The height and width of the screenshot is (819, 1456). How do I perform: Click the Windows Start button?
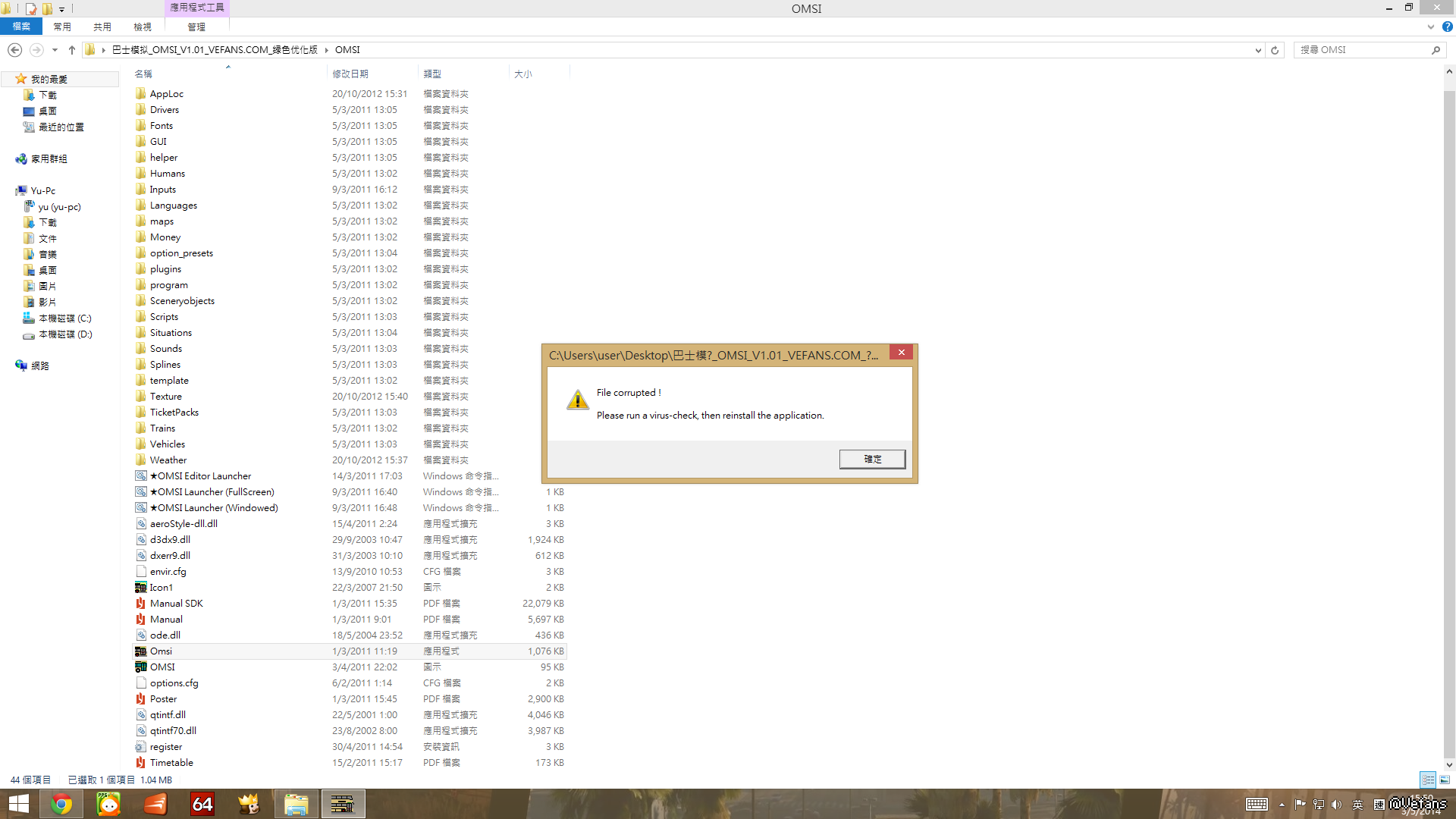[x=18, y=804]
